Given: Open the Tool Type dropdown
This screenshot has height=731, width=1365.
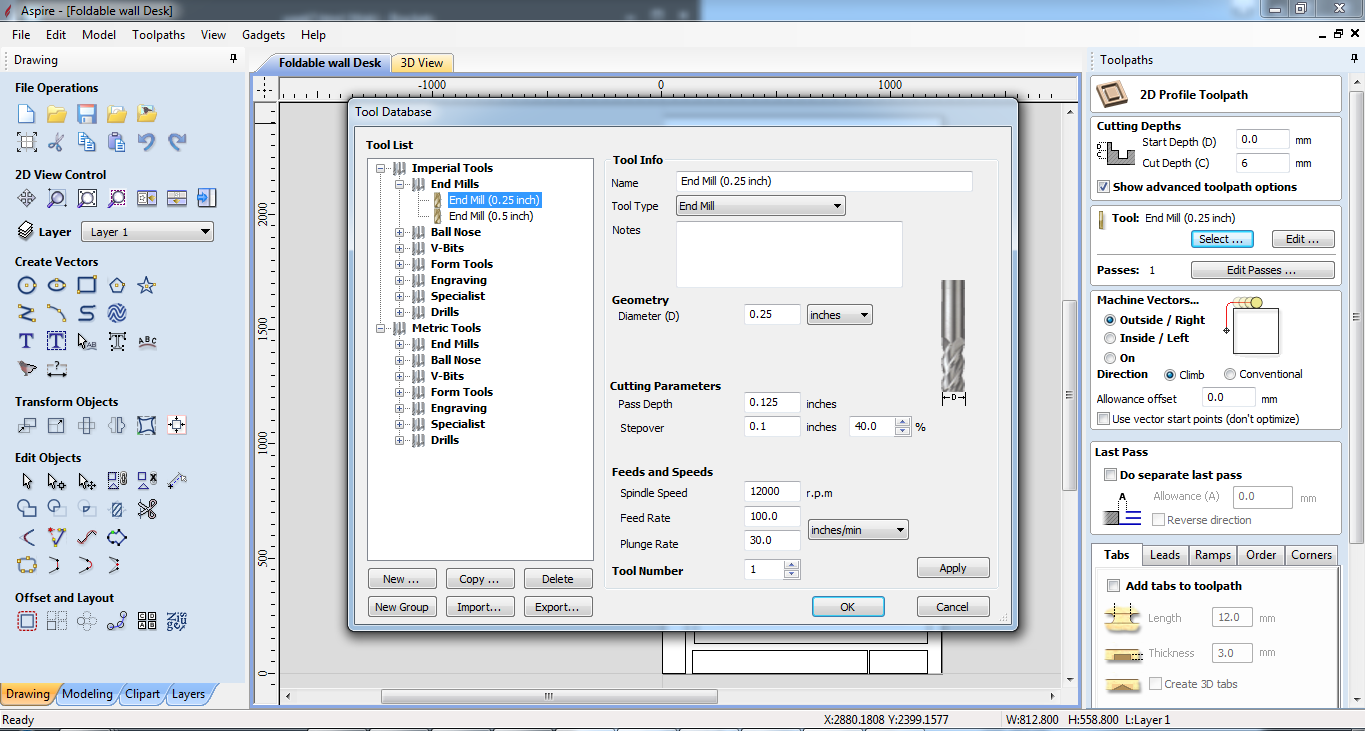Looking at the screenshot, I should (x=761, y=206).
